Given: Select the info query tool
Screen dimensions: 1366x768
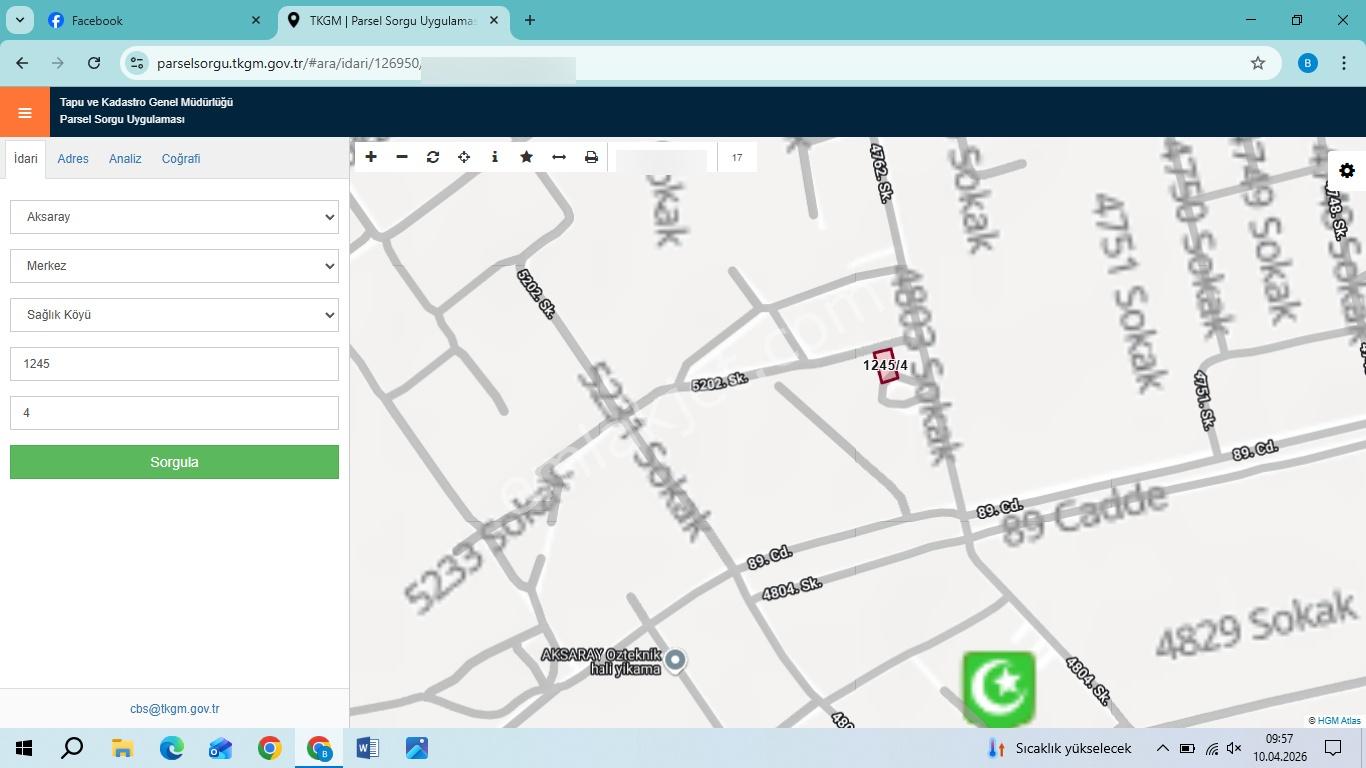Looking at the screenshot, I should (x=495, y=157).
